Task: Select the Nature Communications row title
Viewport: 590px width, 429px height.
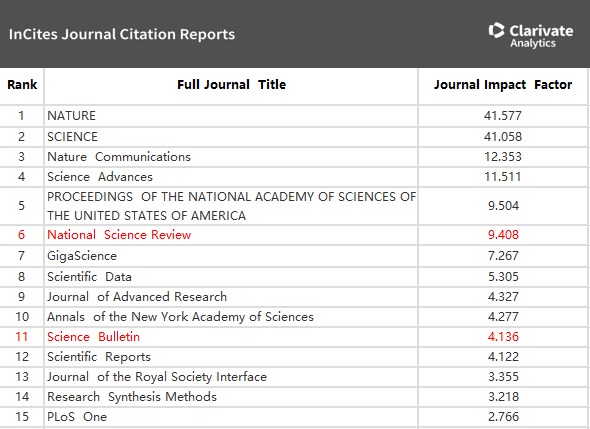Action: (119, 157)
